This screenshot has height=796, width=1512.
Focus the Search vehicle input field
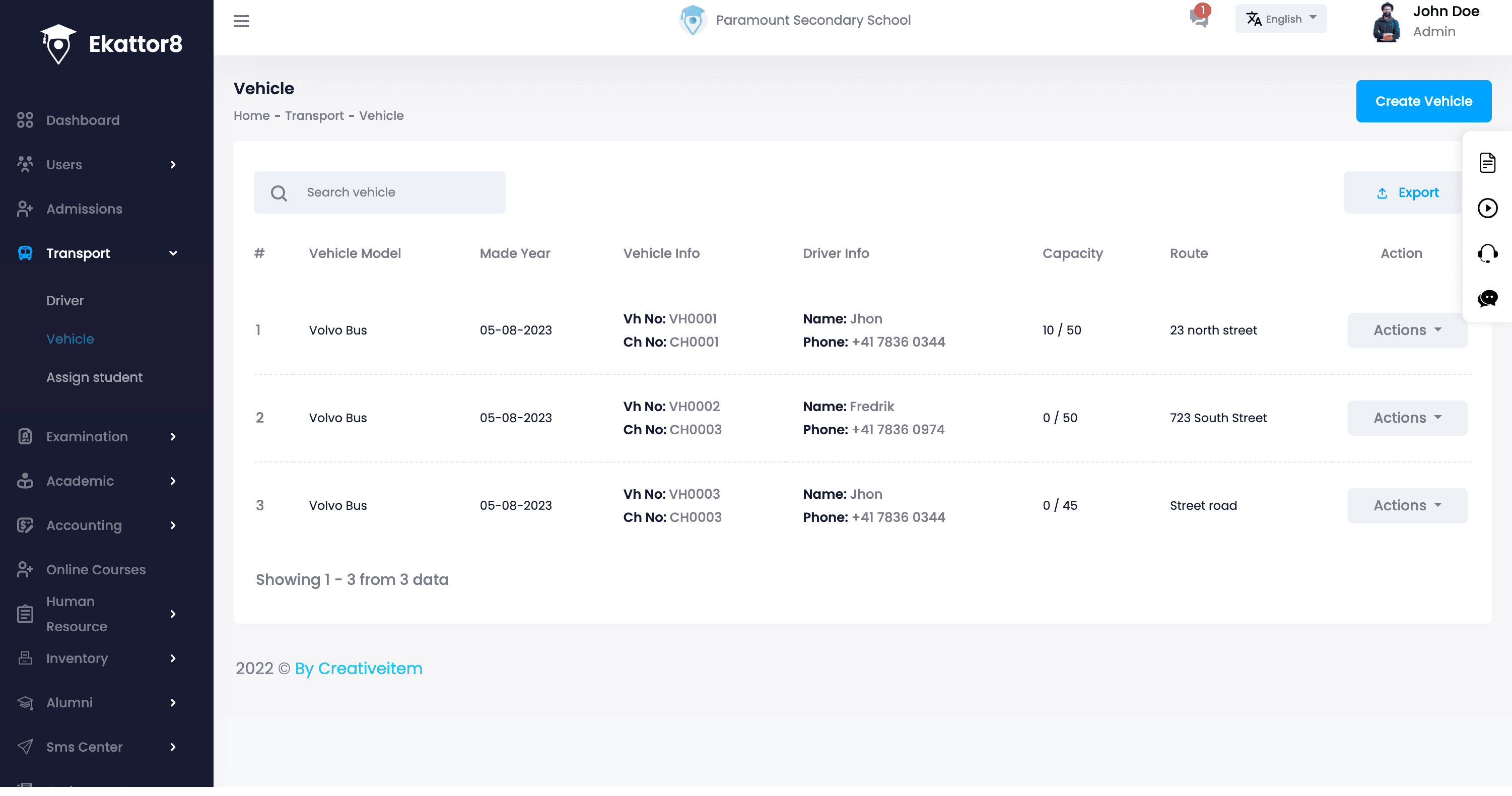(x=399, y=192)
